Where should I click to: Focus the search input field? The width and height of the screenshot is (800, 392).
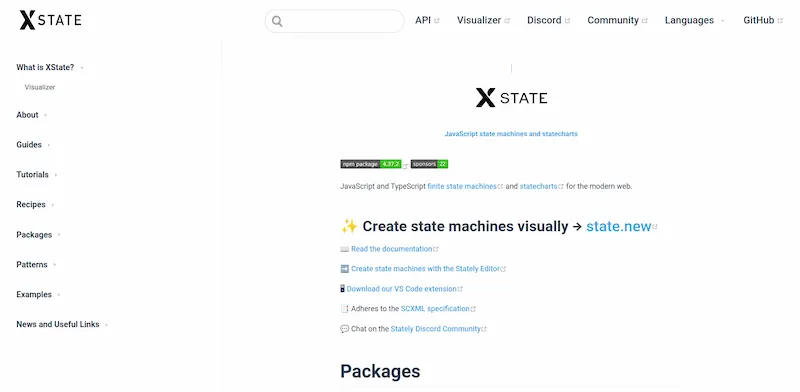click(334, 21)
